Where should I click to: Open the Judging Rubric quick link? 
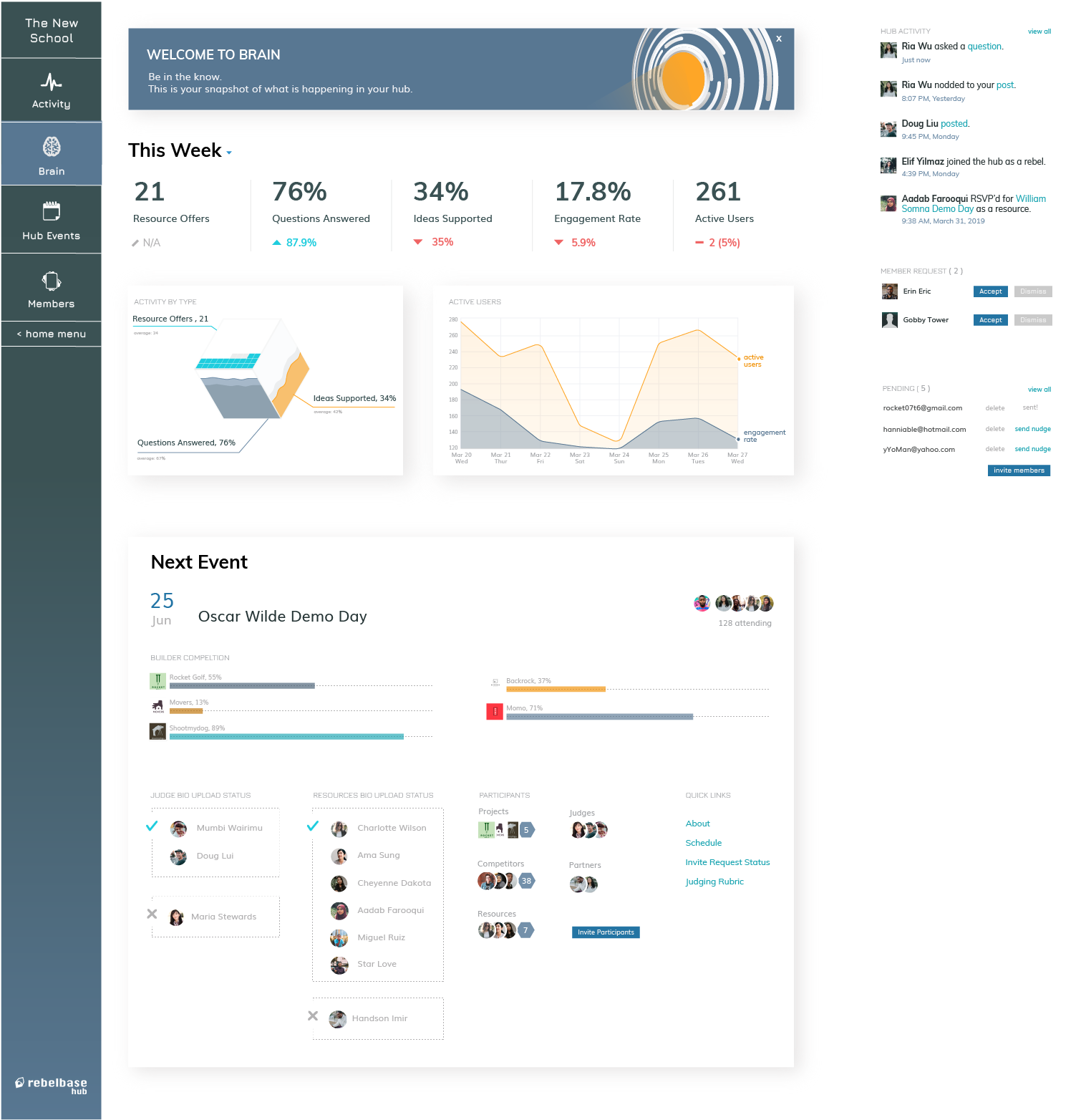(x=714, y=882)
